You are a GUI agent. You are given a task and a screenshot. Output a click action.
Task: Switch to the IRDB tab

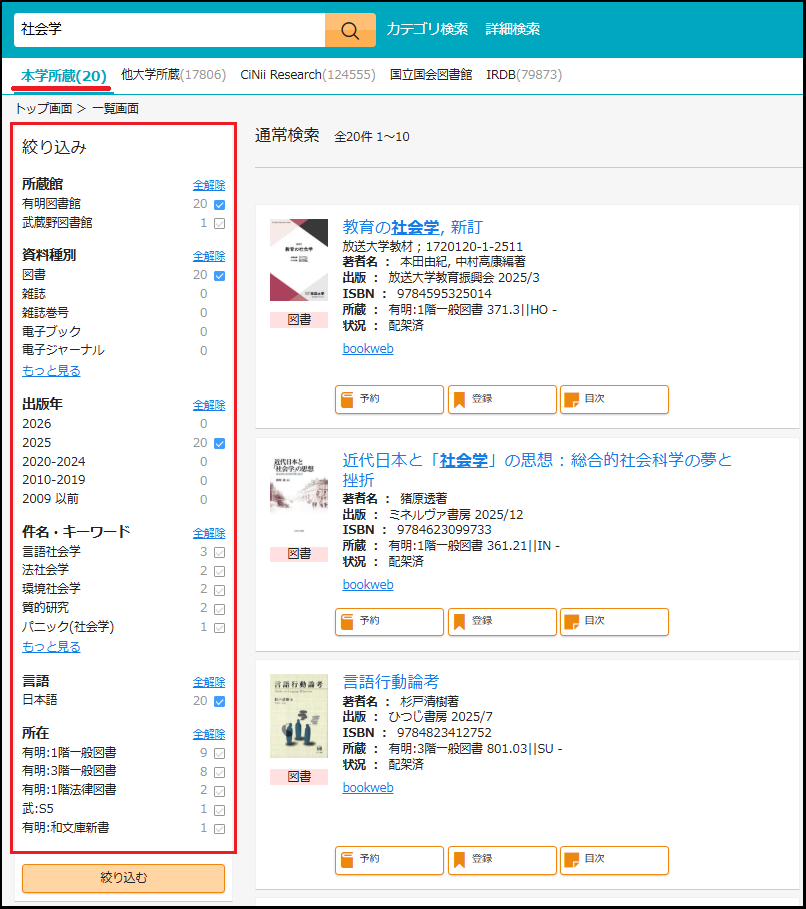524,75
